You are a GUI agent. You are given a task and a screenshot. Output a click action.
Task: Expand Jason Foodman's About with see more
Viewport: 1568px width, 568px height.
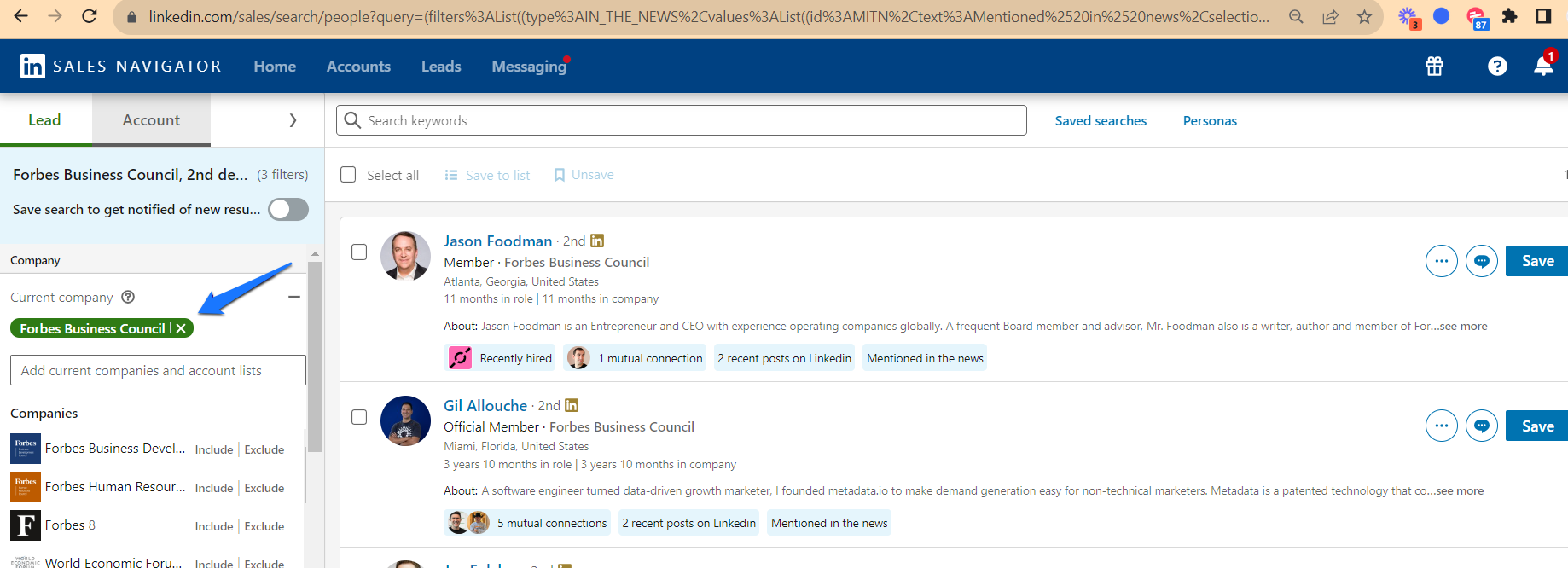tap(1462, 326)
